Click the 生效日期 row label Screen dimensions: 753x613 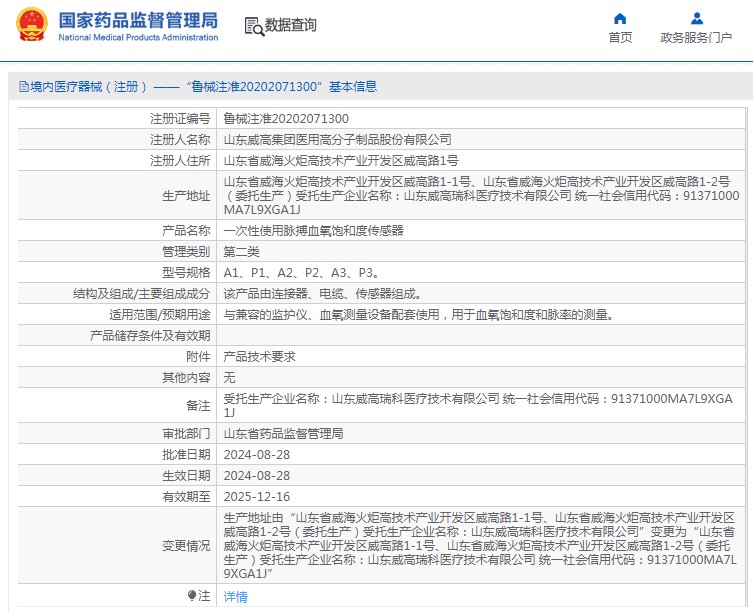[186, 476]
